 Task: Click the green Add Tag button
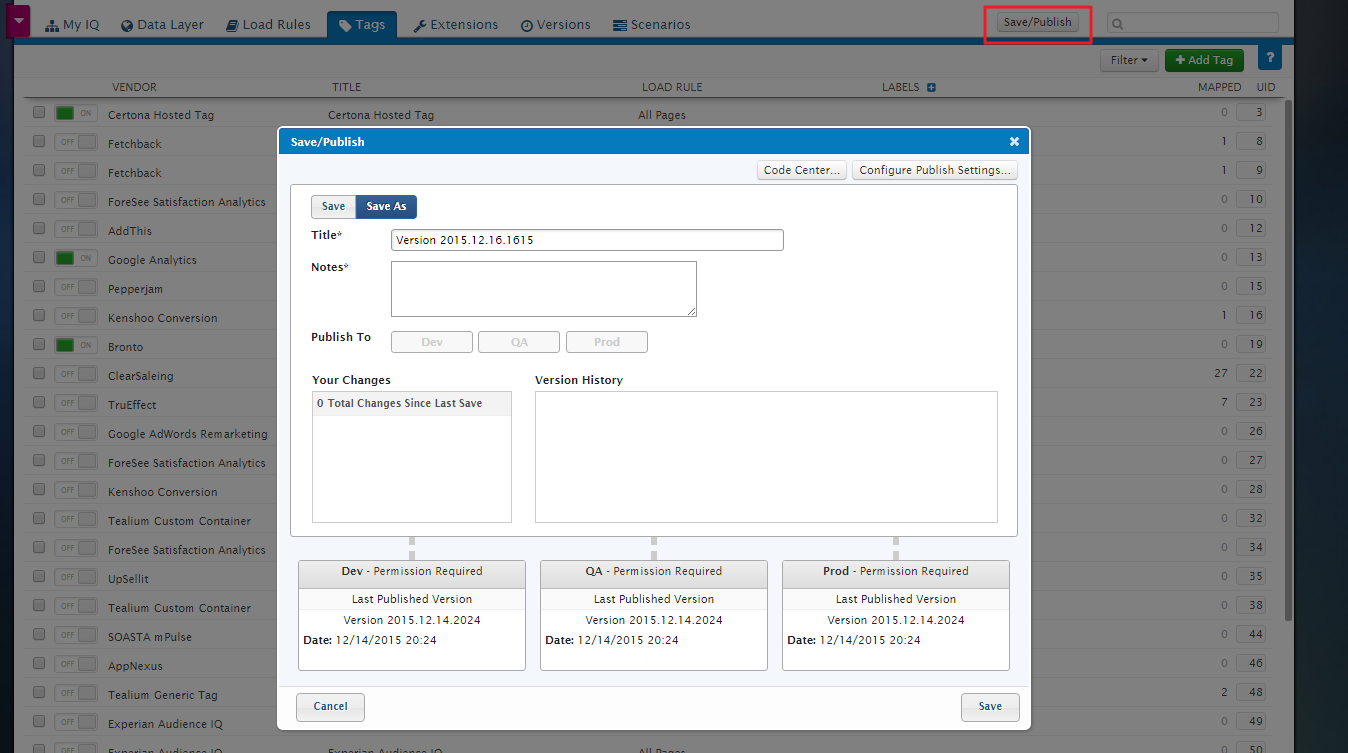(x=1204, y=60)
